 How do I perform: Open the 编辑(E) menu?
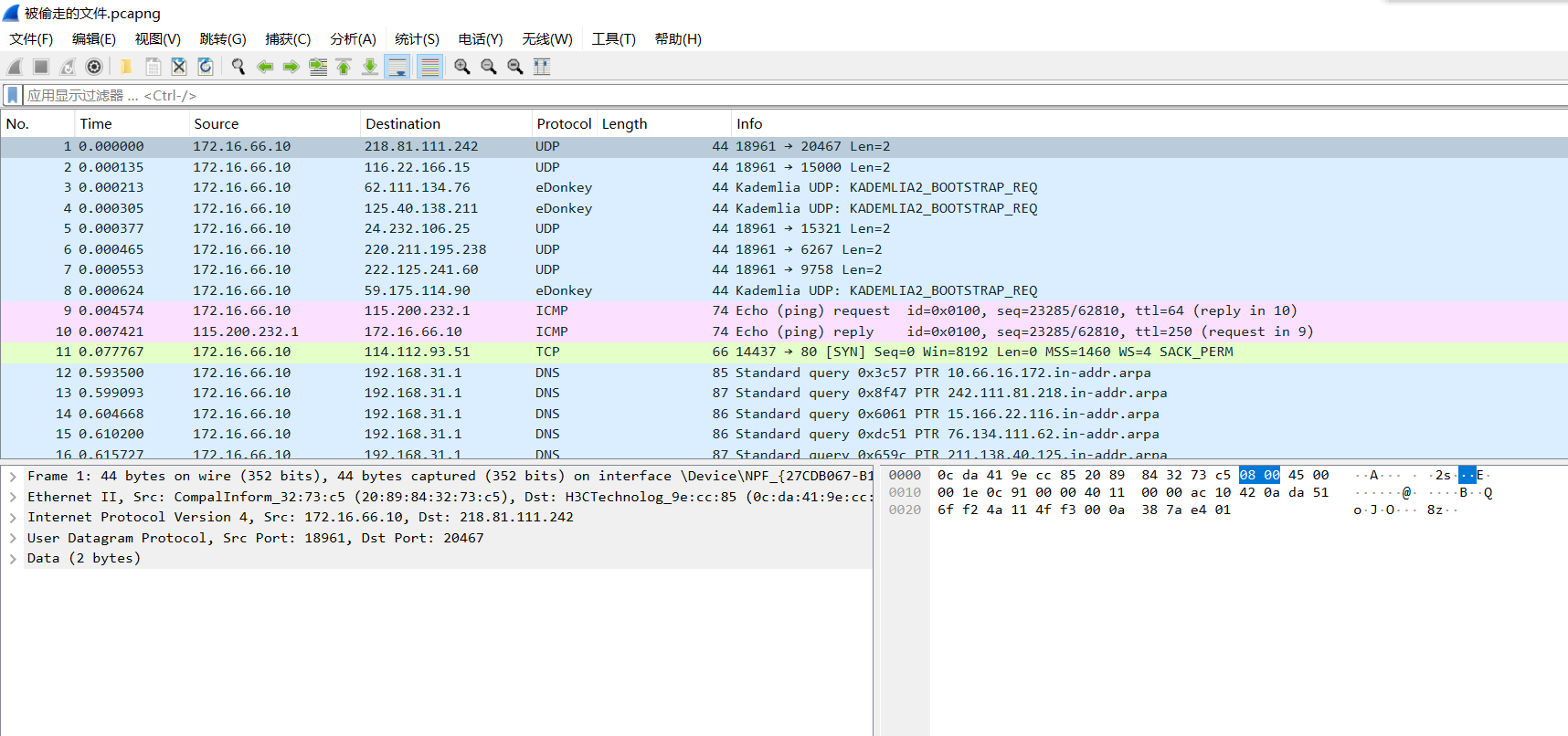point(94,39)
